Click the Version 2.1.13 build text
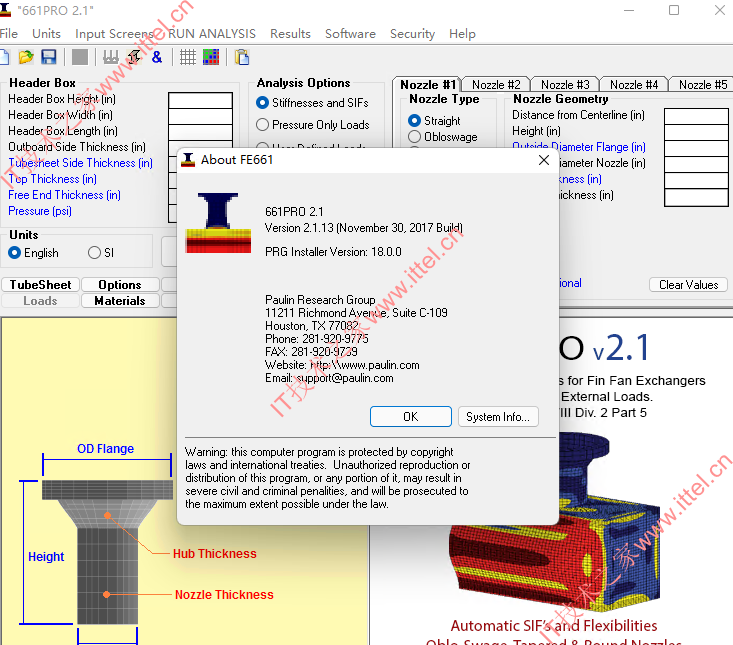Viewport: 733px width, 645px height. [364, 228]
